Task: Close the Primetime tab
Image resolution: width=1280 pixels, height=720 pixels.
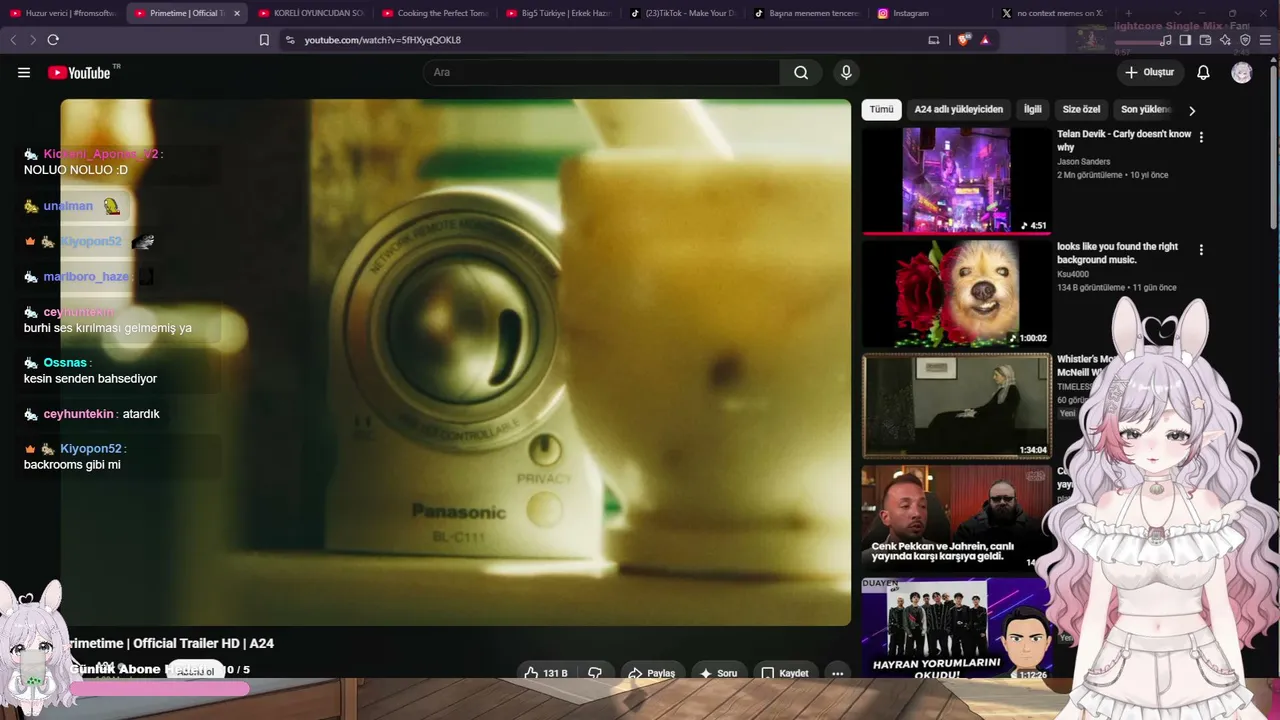Action: tap(237, 14)
